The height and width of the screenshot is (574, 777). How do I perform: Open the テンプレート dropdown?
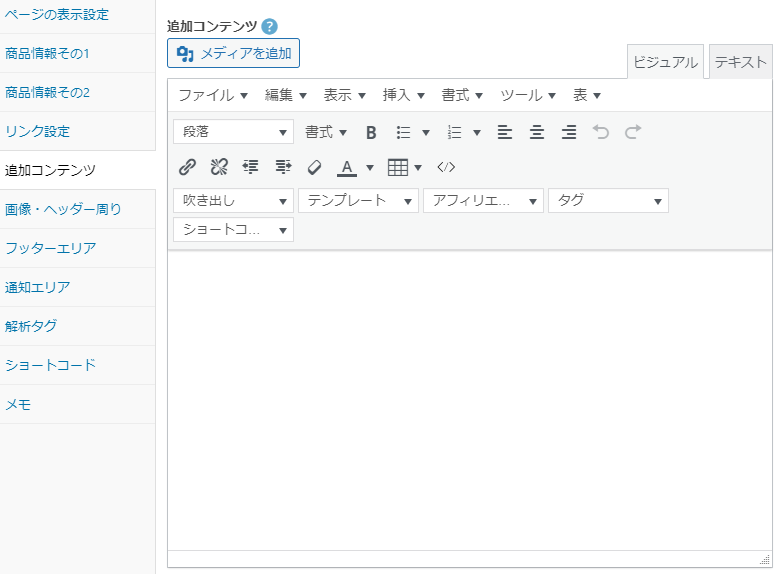point(358,201)
